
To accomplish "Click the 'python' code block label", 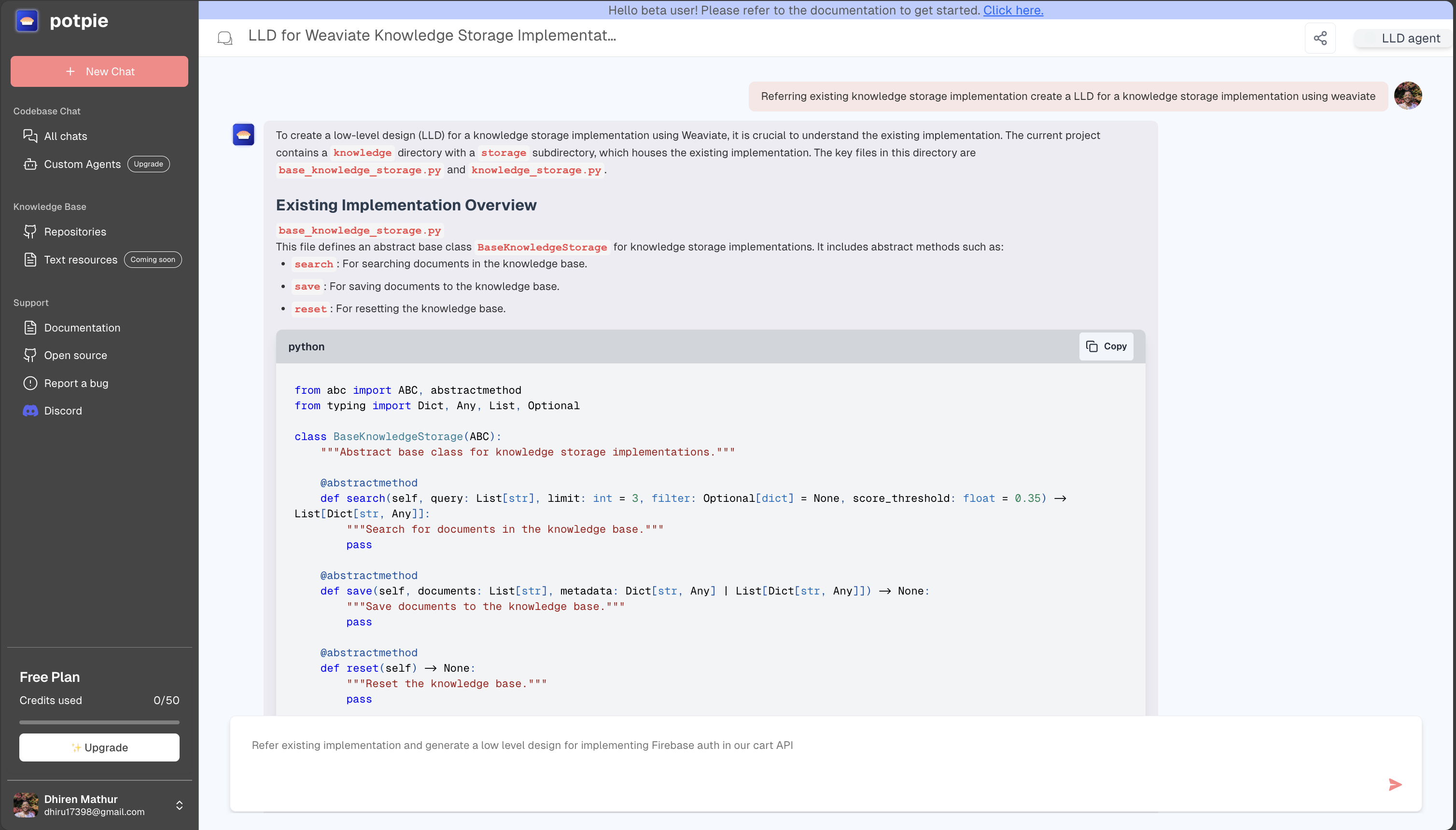I will [x=306, y=346].
